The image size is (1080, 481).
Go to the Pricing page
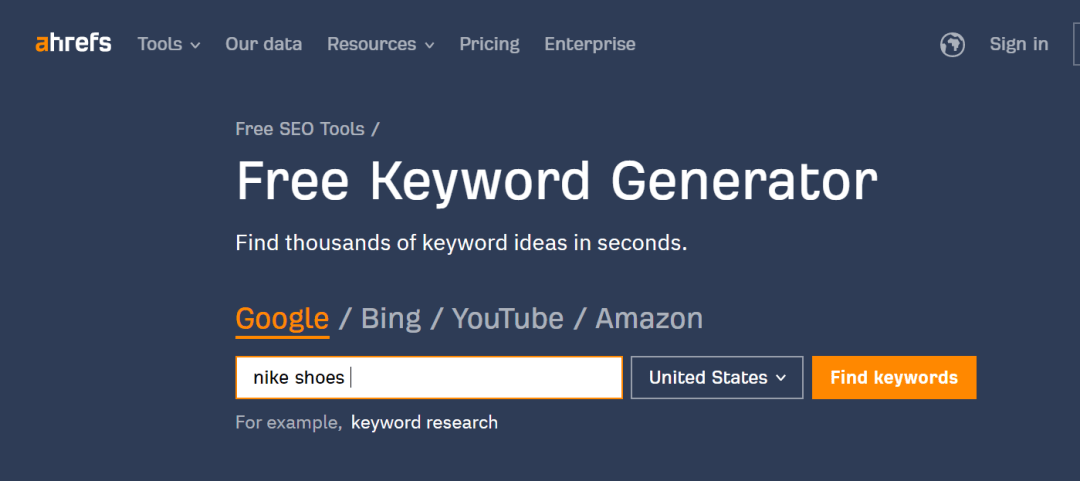490,44
